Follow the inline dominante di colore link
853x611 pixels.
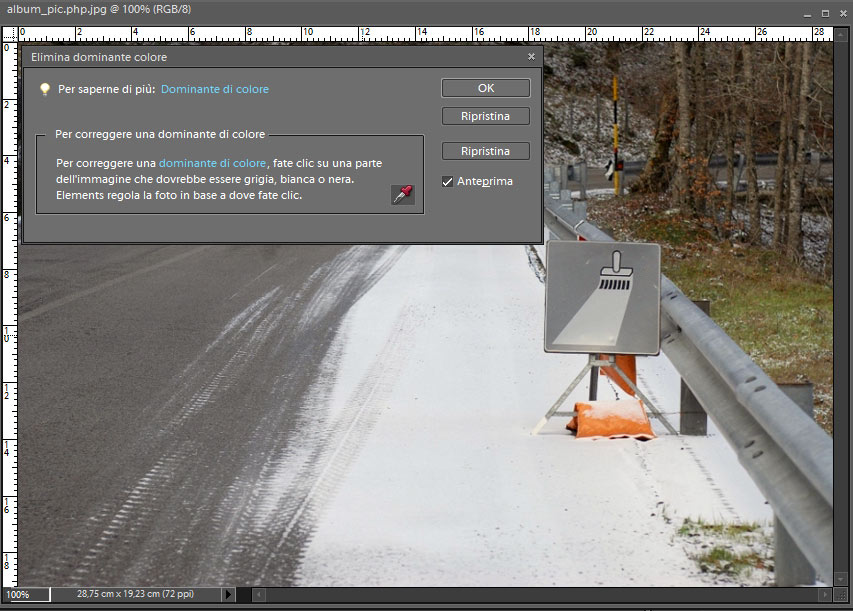[x=212, y=163]
